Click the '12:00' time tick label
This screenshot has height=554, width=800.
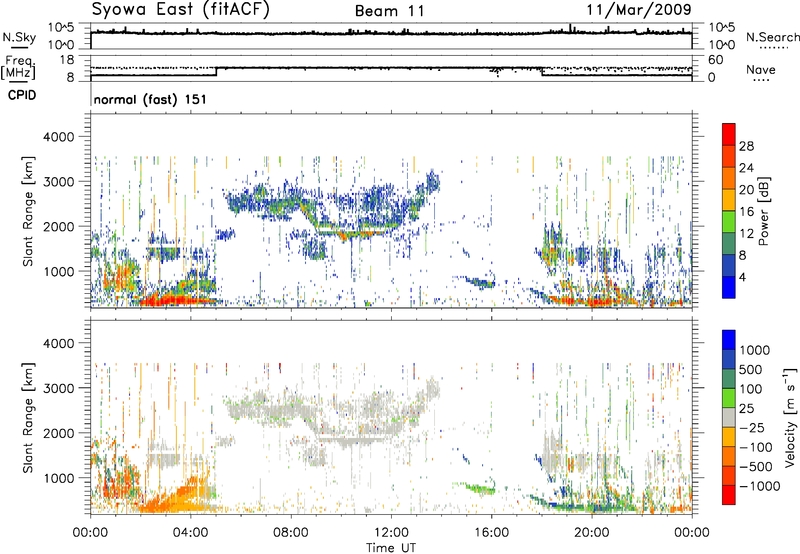pos(391,533)
